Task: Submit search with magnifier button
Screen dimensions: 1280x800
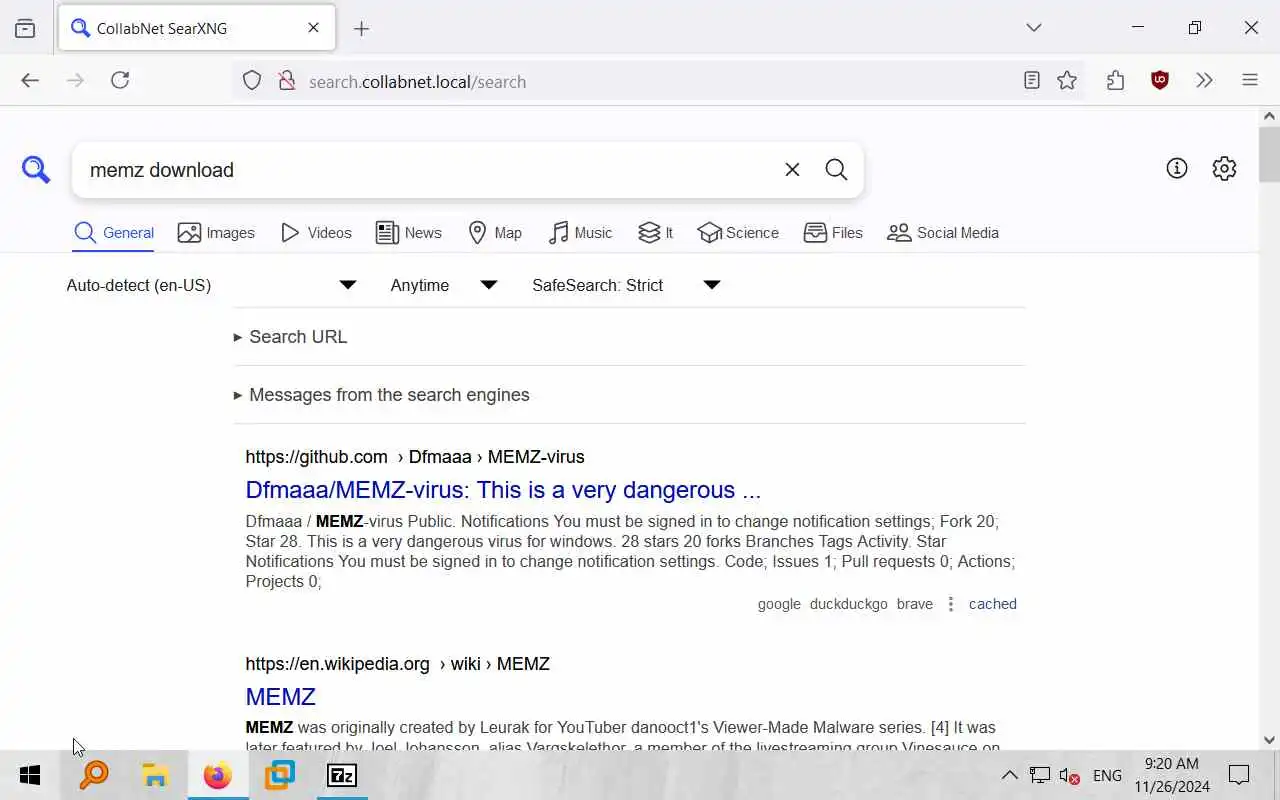Action: pyautogui.click(x=836, y=170)
